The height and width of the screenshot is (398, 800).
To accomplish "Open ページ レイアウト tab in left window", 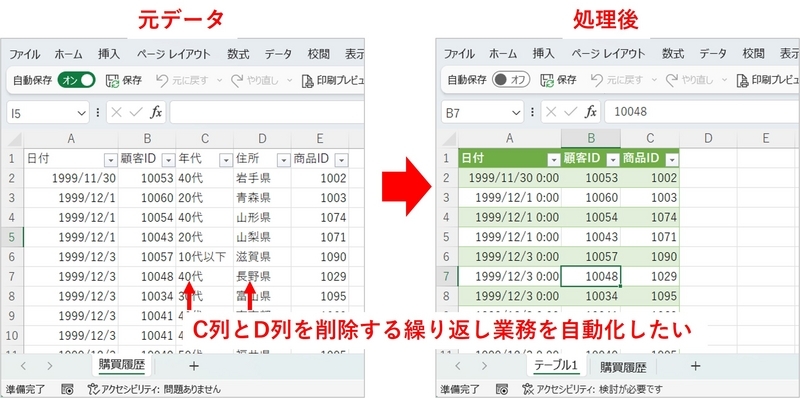I will tap(173, 55).
